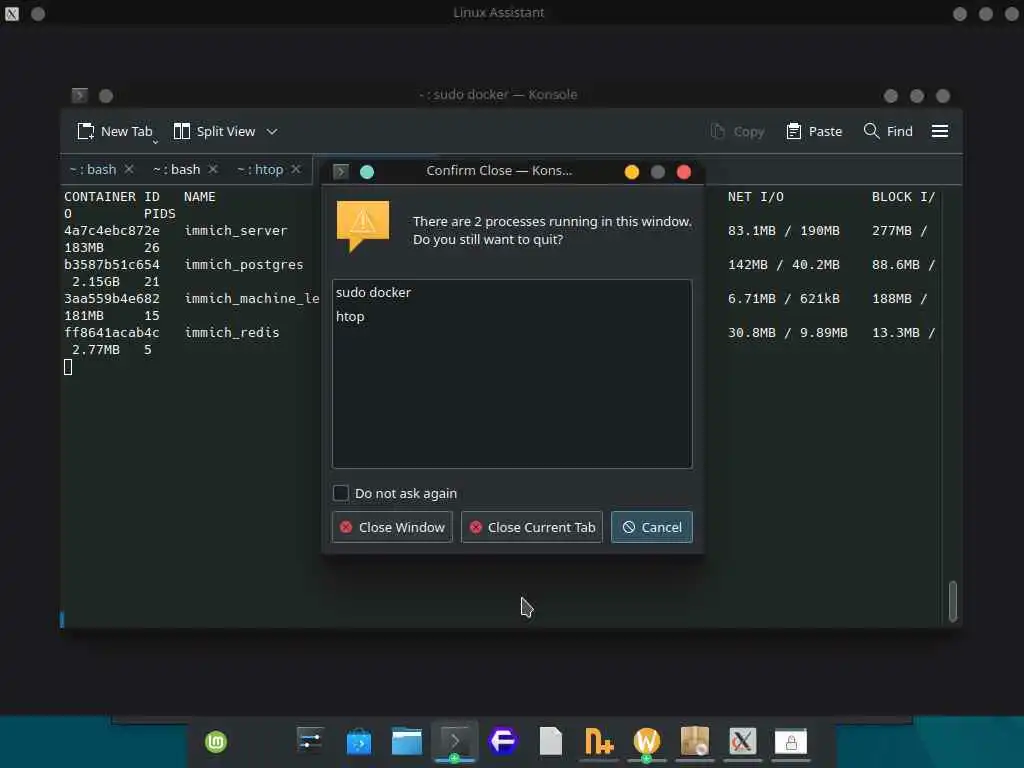This screenshot has width=1024, height=768.
Task: Switch to the second bash tab
Action: (x=176, y=169)
